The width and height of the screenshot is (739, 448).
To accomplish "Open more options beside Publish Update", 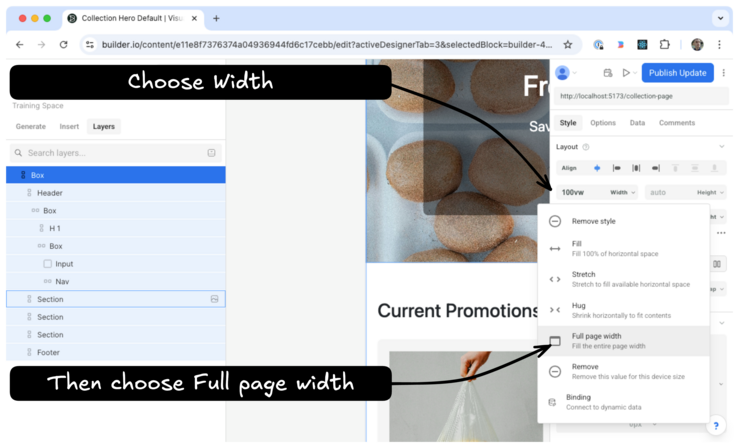I will (723, 73).
